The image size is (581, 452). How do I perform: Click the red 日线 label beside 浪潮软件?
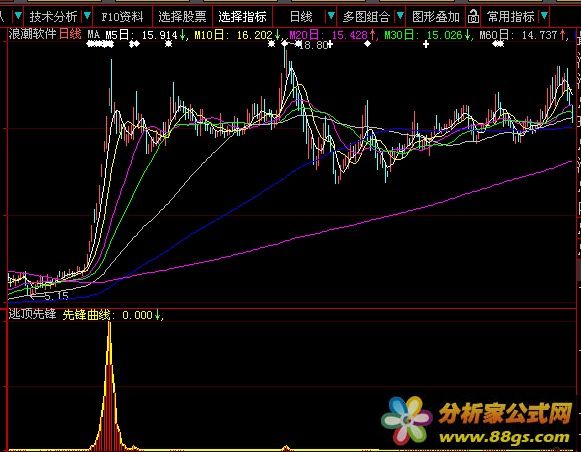(x=70, y=34)
